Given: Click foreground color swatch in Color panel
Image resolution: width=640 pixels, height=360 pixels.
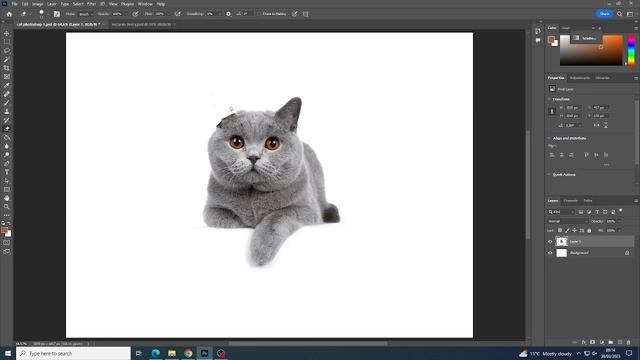Looking at the screenshot, I should coord(551,40).
